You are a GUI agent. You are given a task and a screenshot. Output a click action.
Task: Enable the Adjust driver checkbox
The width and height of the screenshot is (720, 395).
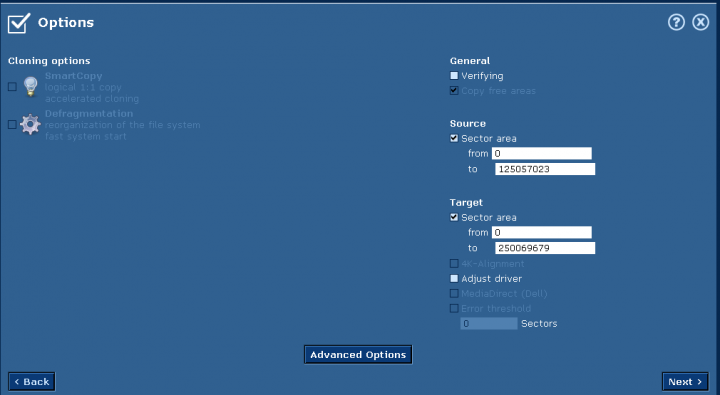[x=454, y=278]
